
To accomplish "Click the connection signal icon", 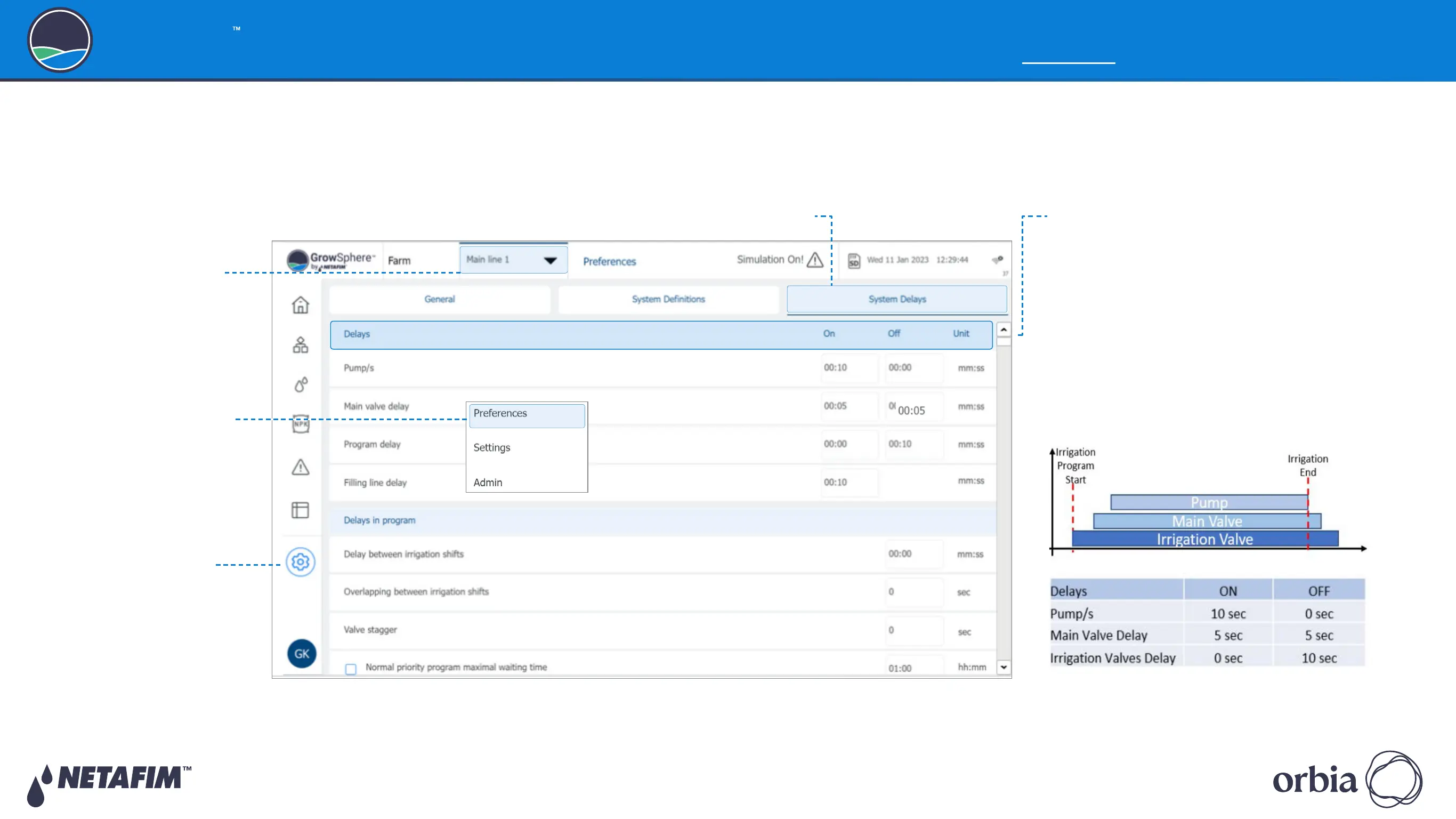I will [x=998, y=260].
